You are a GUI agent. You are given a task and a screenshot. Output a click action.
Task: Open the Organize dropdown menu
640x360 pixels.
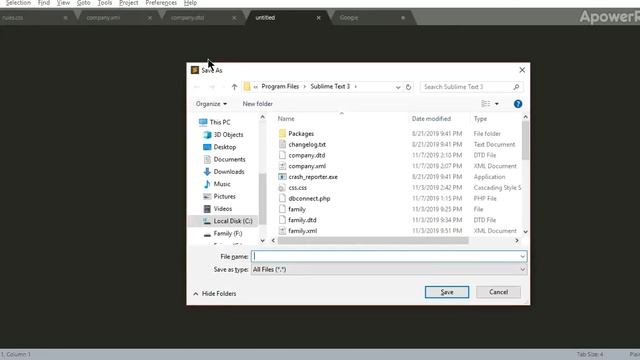(211, 104)
